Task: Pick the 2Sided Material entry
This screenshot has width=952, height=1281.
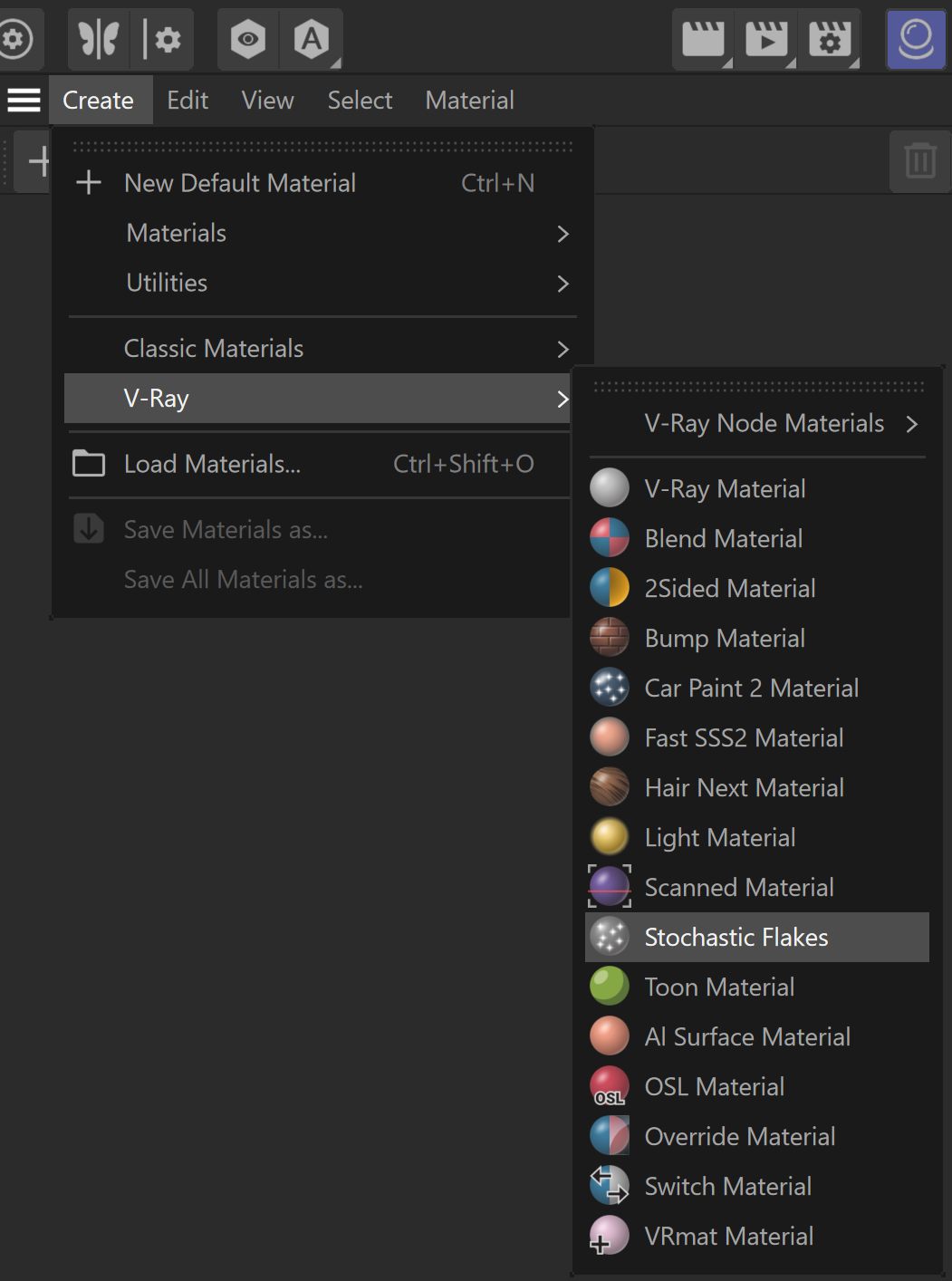Action: click(757, 589)
